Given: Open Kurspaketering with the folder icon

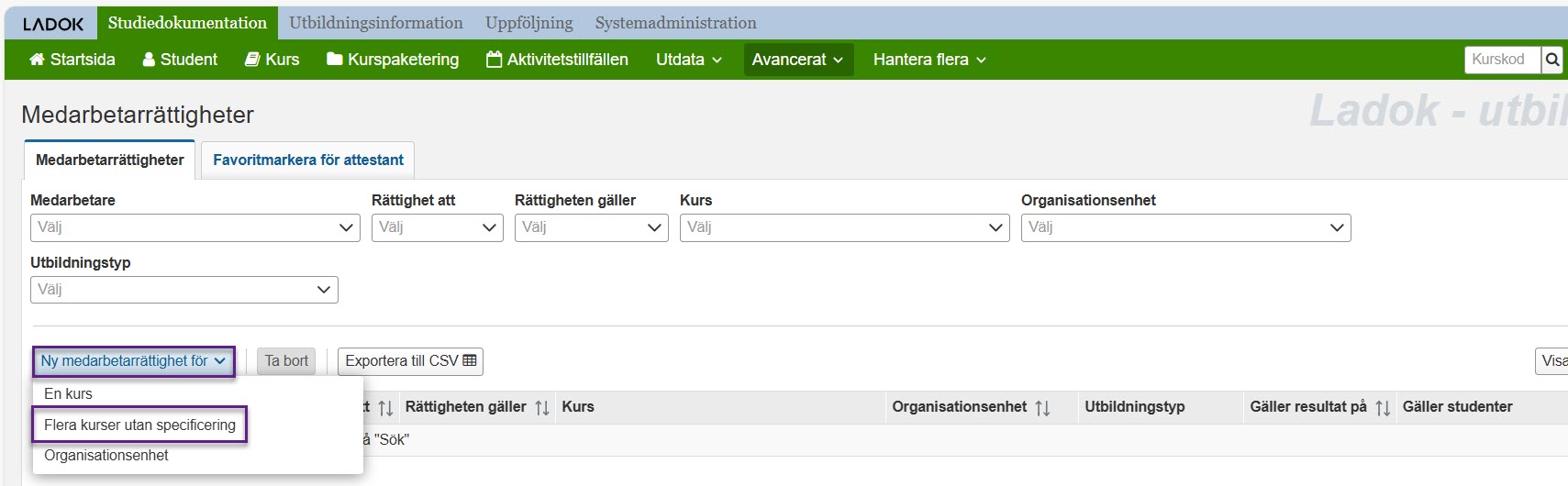Looking at the screenshot, I should [x=334, y=60].
